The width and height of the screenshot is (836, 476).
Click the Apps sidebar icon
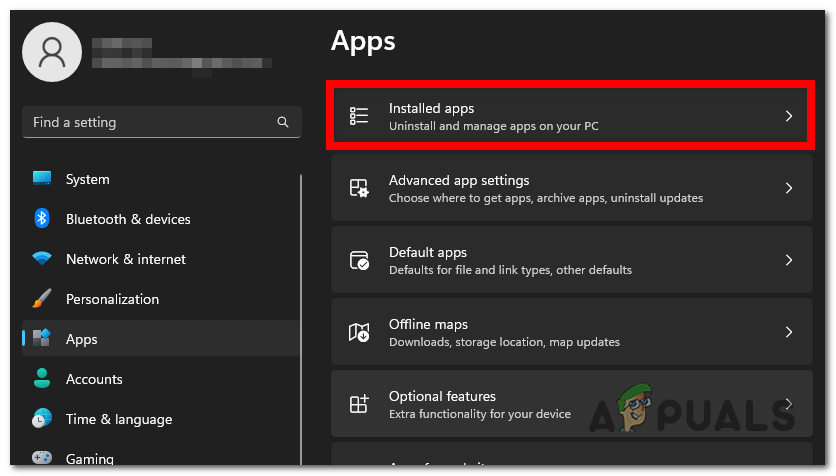42,338
